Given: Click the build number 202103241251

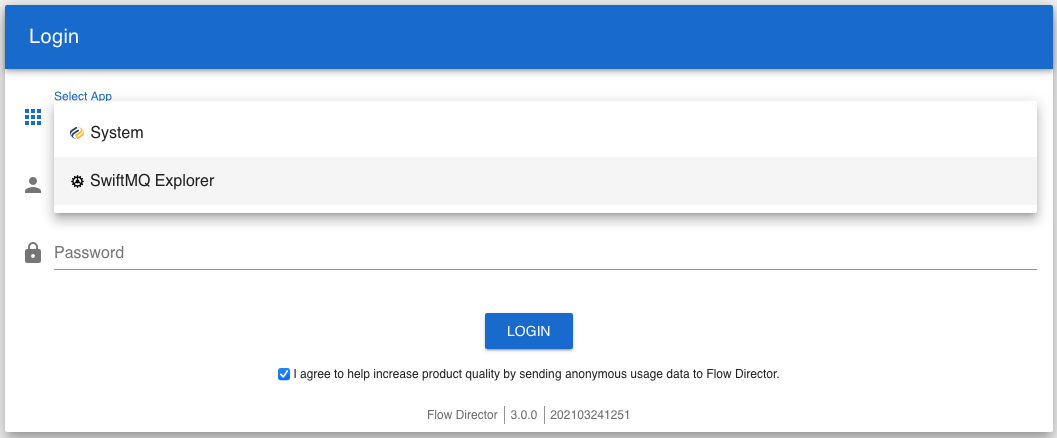Looking at the screenshot, I should [590, 414].
